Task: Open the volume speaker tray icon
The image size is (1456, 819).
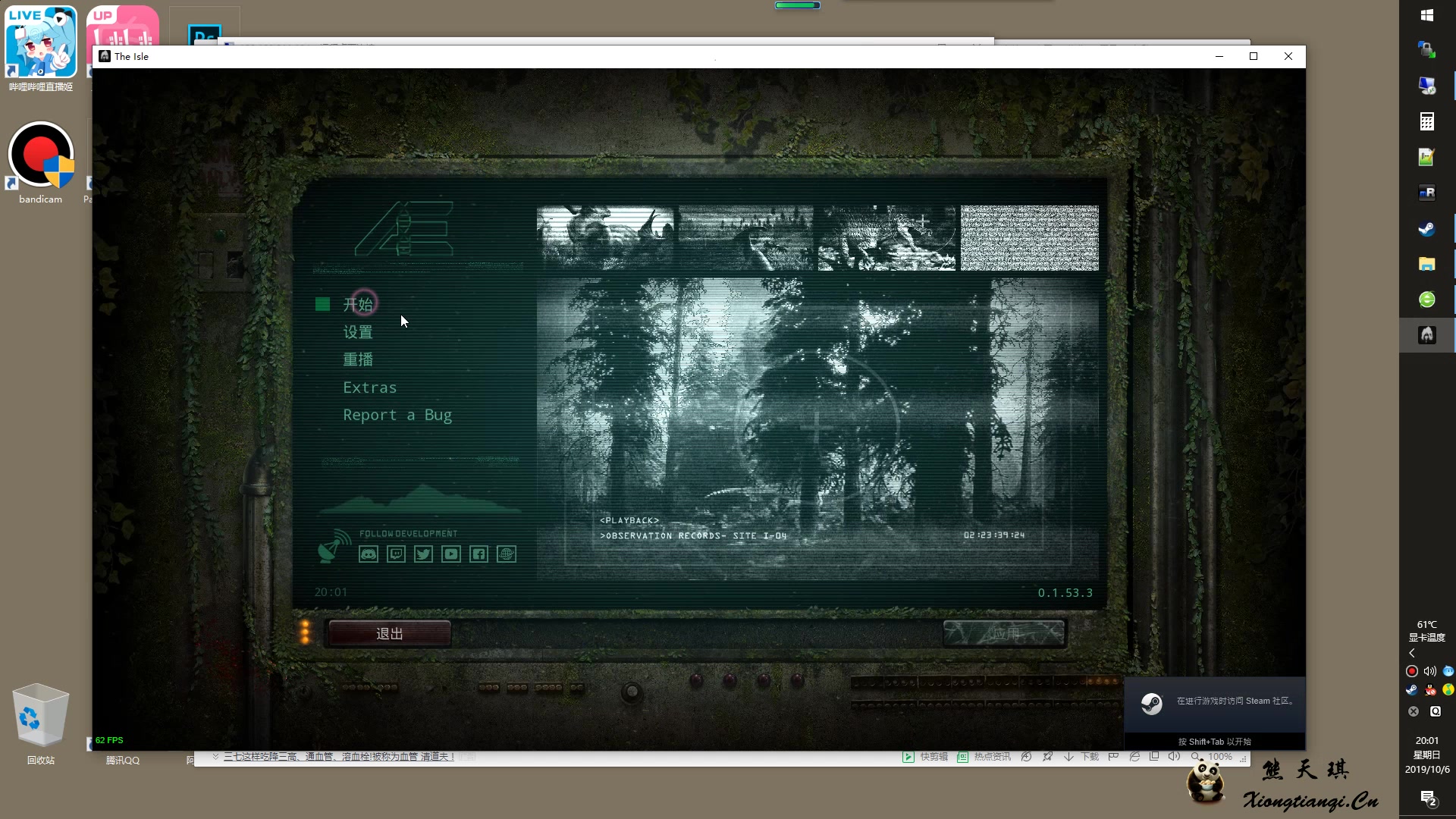Action: click(1430, 671)
